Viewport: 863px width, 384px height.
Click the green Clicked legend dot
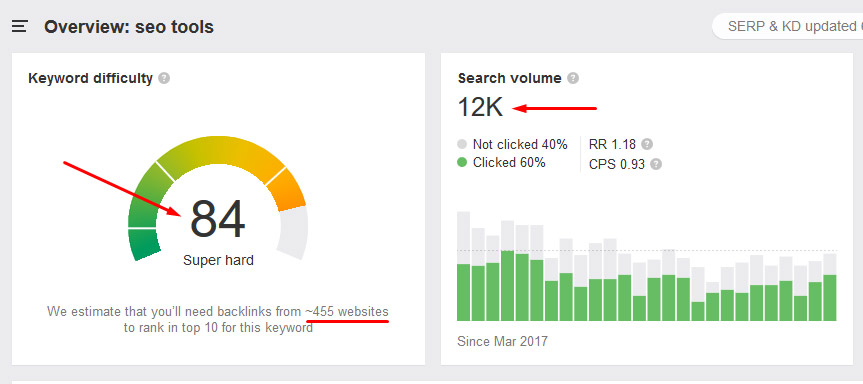[462, 162]
